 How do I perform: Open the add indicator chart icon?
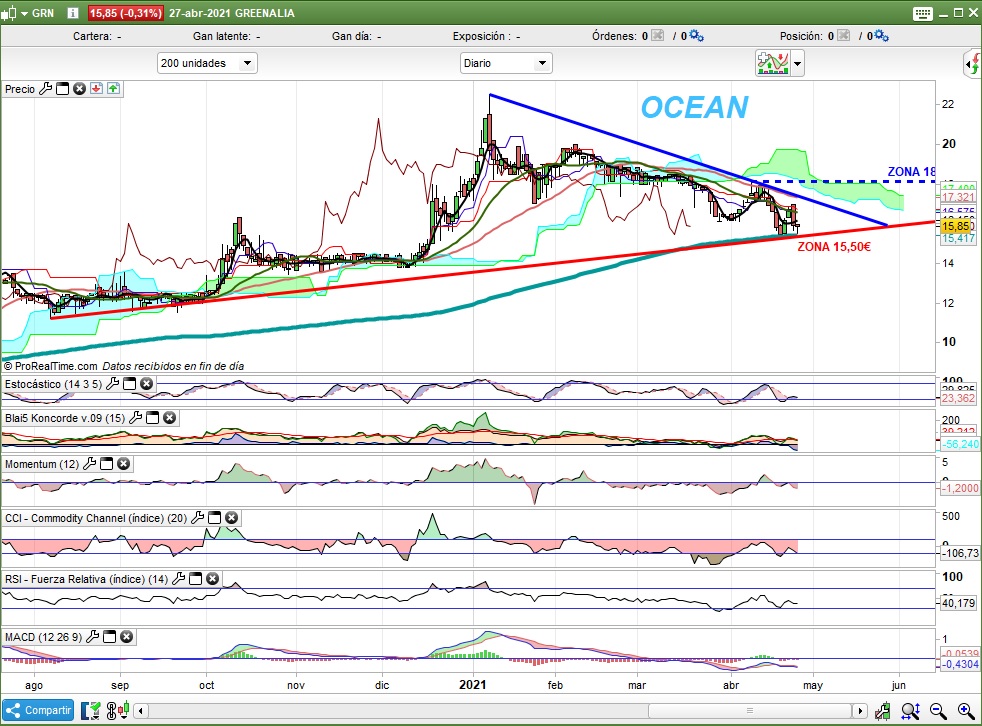[x=773, y=63]
